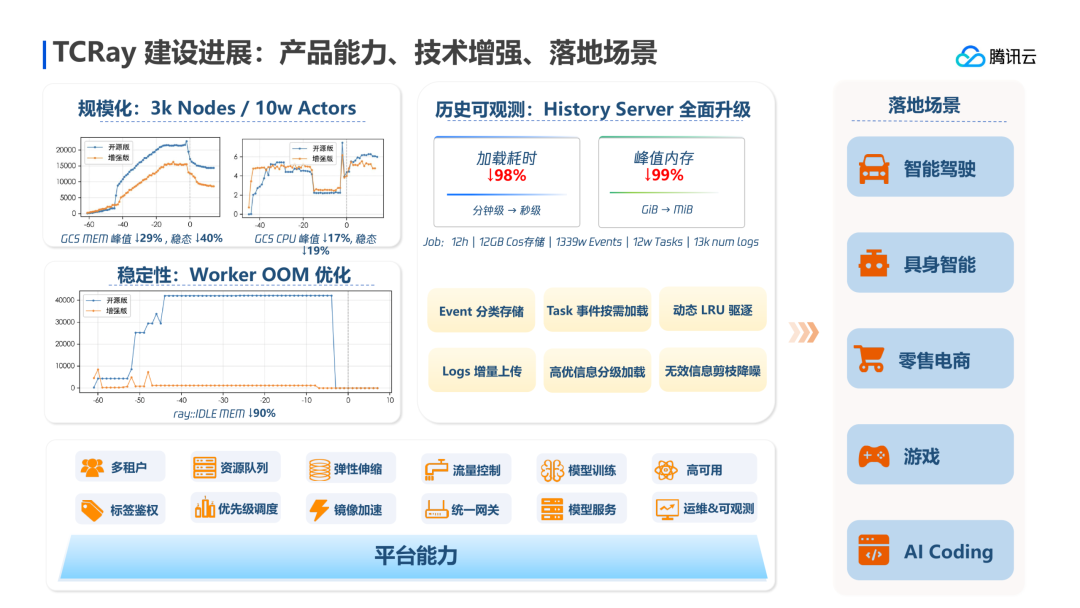Click the 高可用 atom icon
This screenshot has width=1080, height=608.
click(666, 470)
